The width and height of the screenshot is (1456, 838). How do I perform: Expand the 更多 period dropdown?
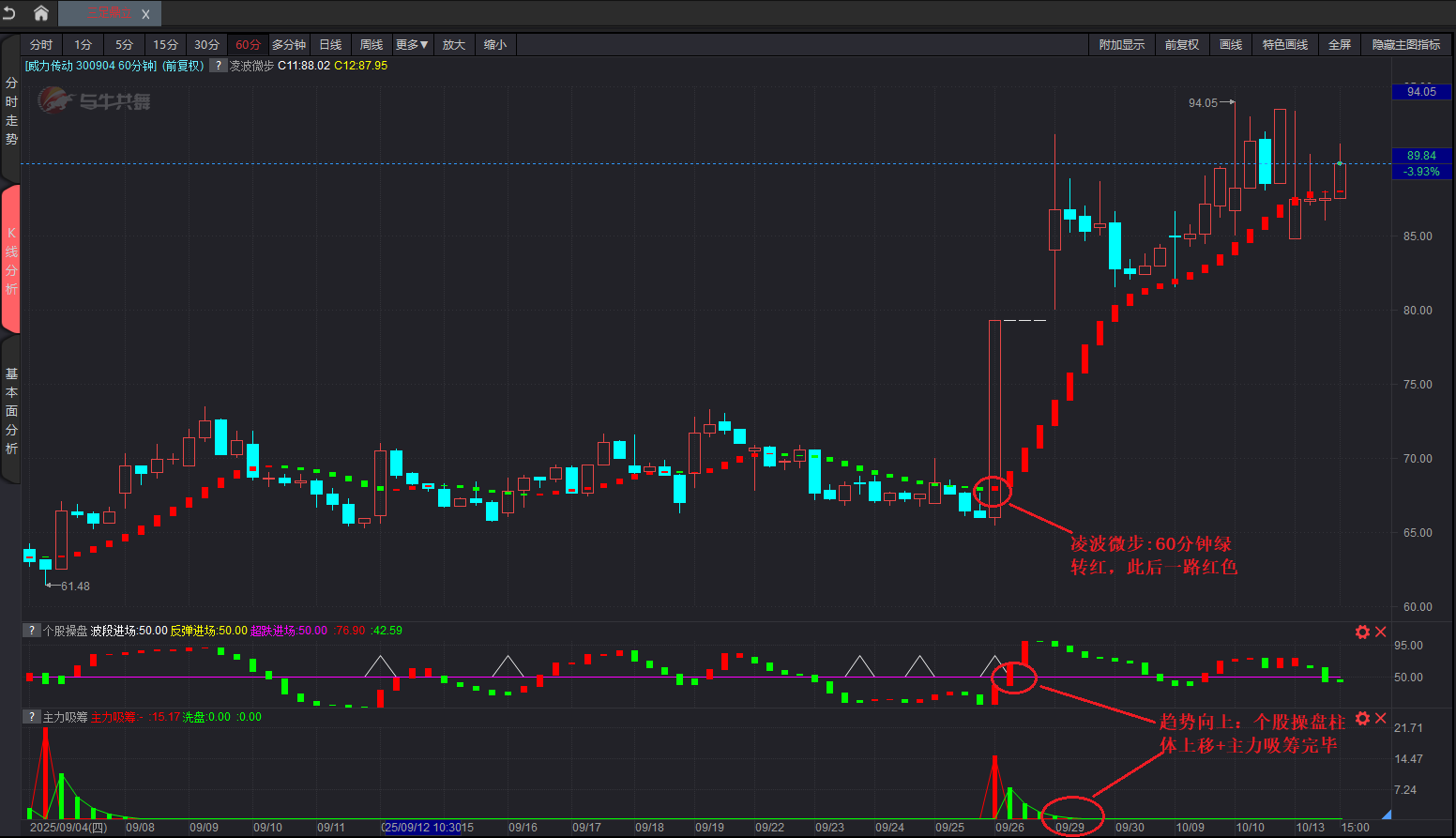[x=412, y=45]
